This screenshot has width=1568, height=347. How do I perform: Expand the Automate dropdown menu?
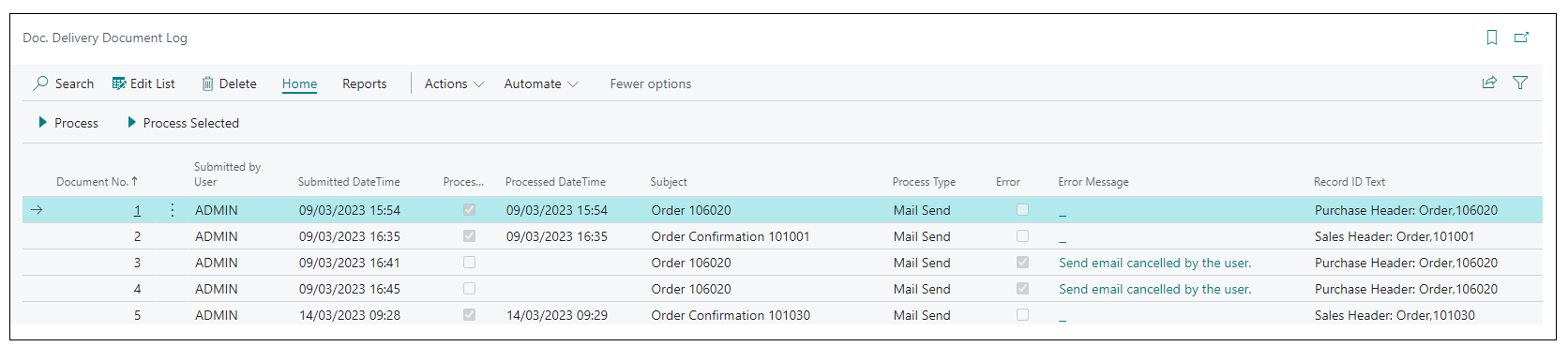[541, 83]
